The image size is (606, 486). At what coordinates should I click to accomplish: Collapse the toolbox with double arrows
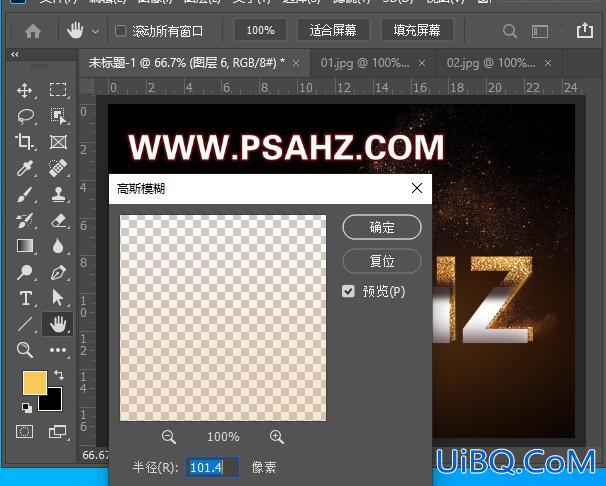click(15, 54)
